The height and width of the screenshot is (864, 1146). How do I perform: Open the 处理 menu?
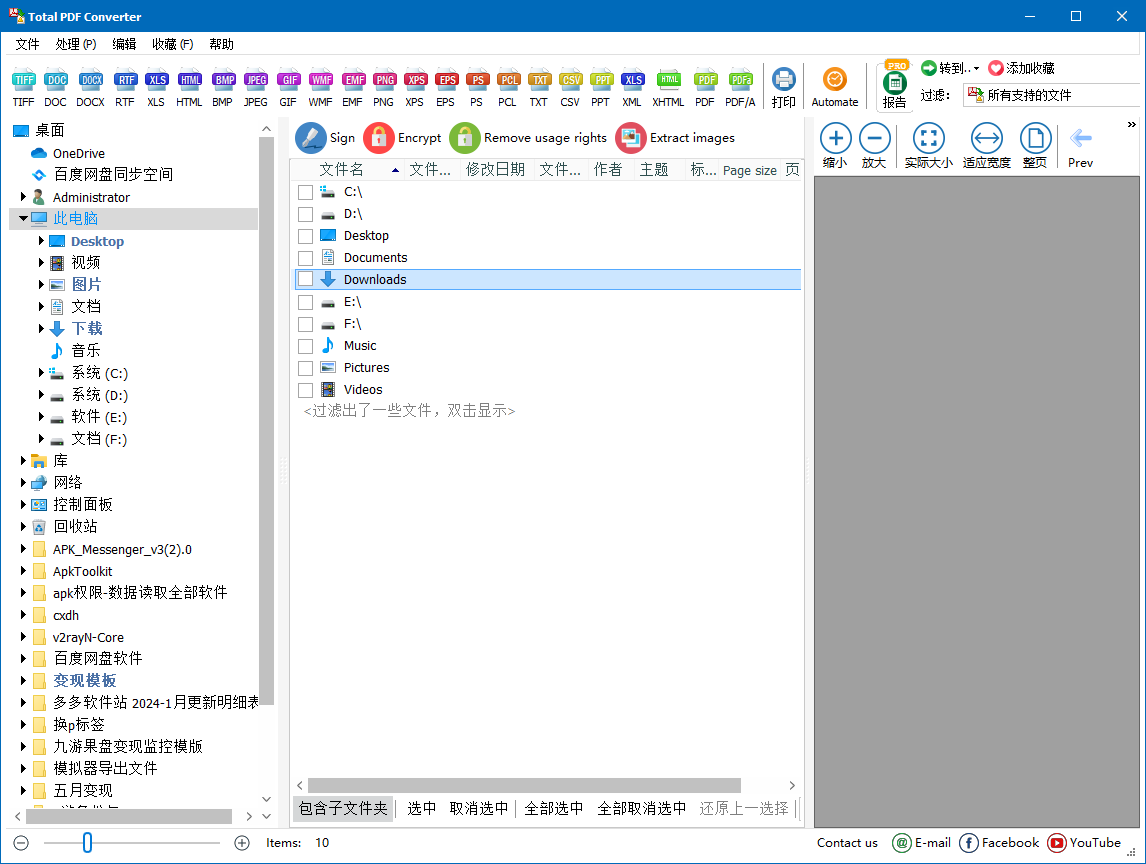pos(76,44)
